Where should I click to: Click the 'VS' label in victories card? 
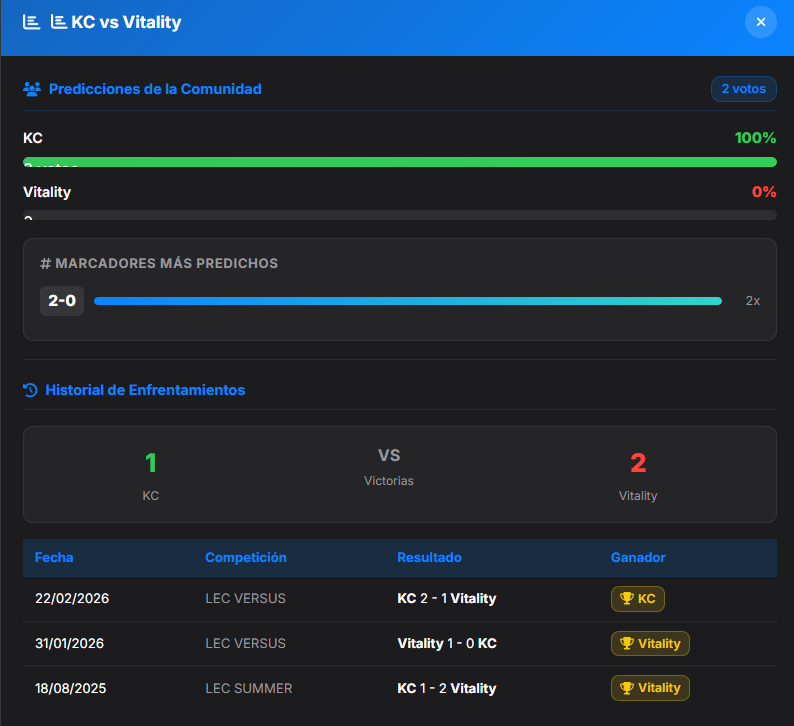coord(389,456)
